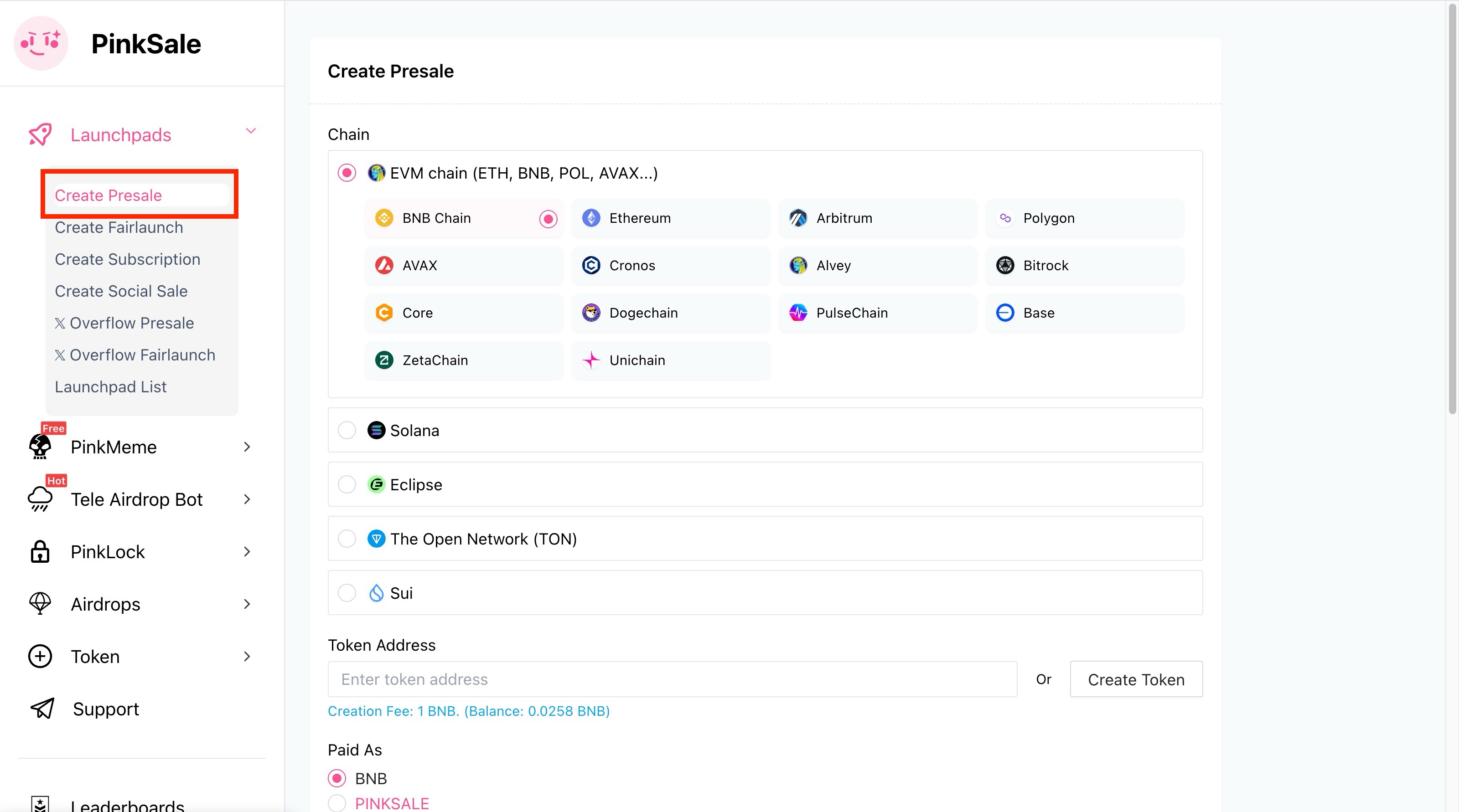
Task: Click the token address input field
Action: (673, 679)
